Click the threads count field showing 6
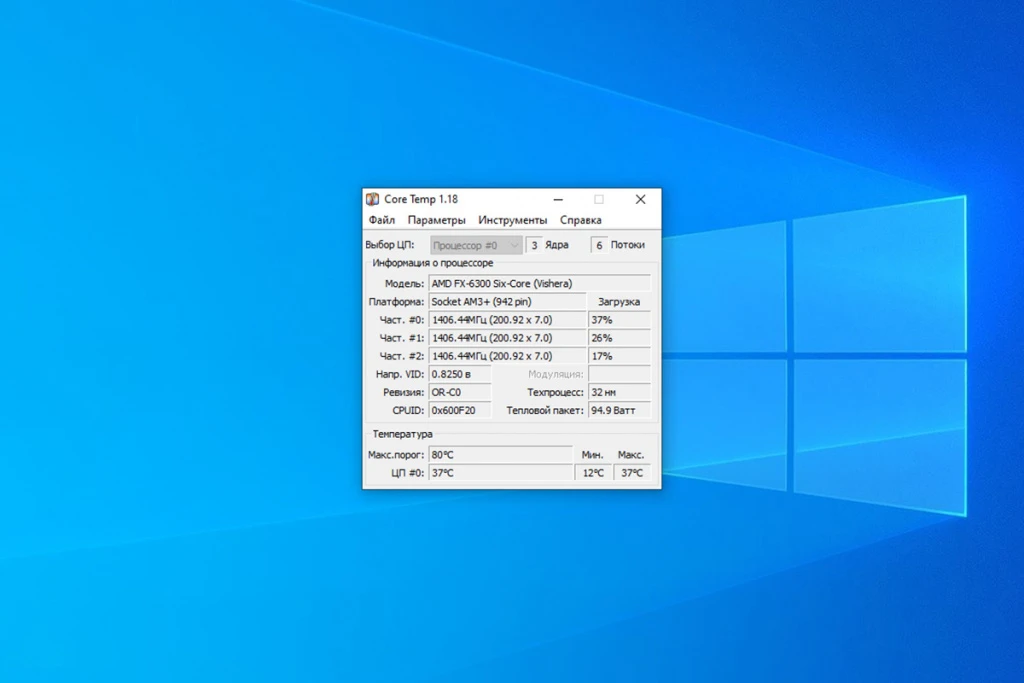The width and height of the screenshot is (1024, 683). (599, 246)
